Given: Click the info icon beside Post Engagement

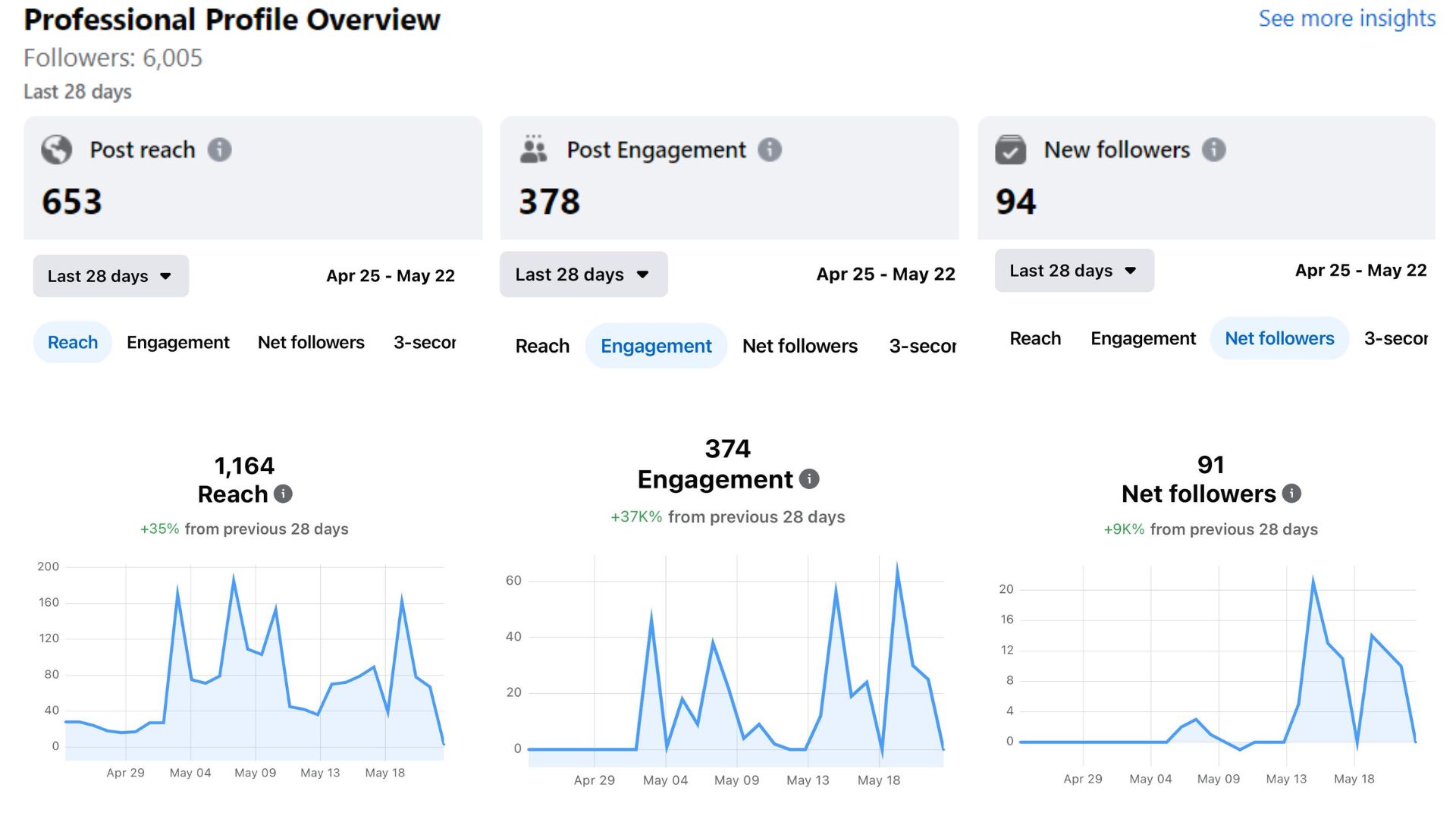Looking at the screenshot, I should 770,149.
